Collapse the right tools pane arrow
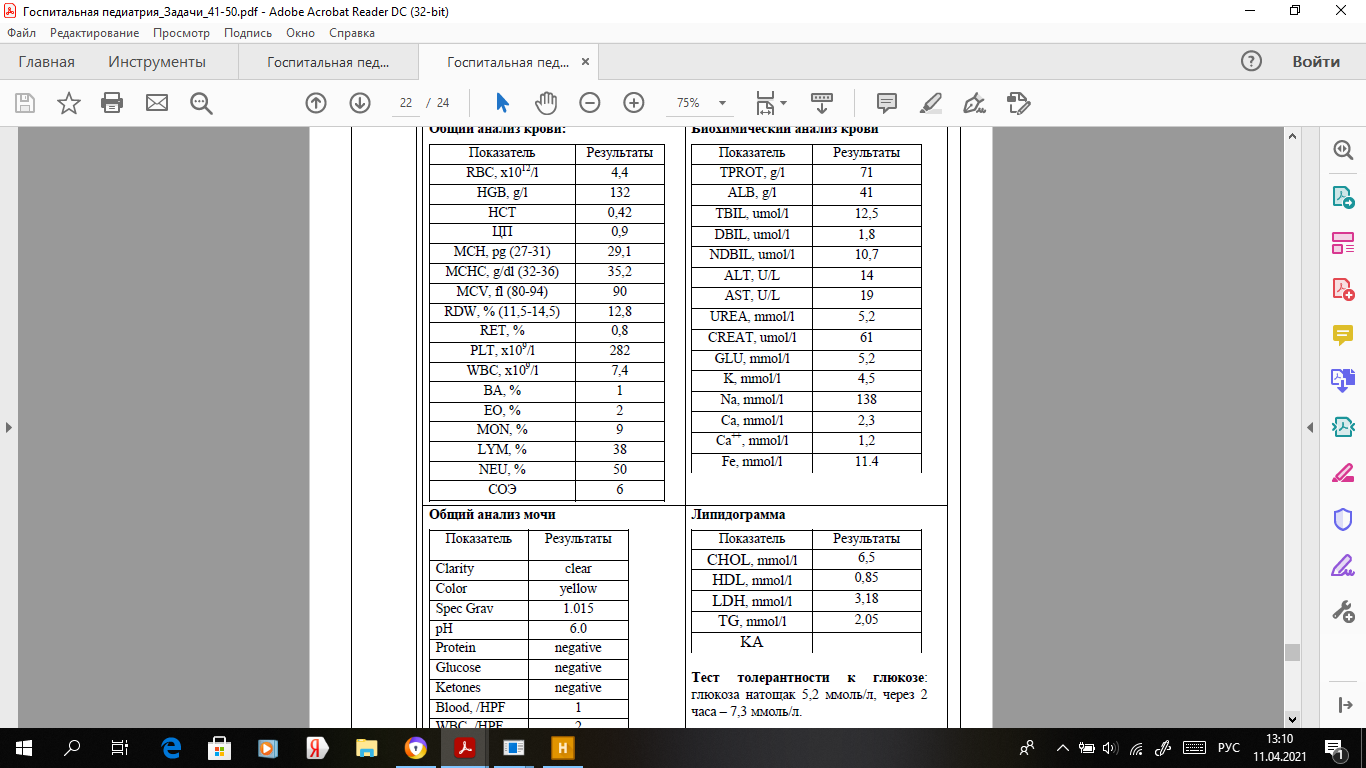The height and width of the screenshot is (768, 1366). coord(1310,427)
